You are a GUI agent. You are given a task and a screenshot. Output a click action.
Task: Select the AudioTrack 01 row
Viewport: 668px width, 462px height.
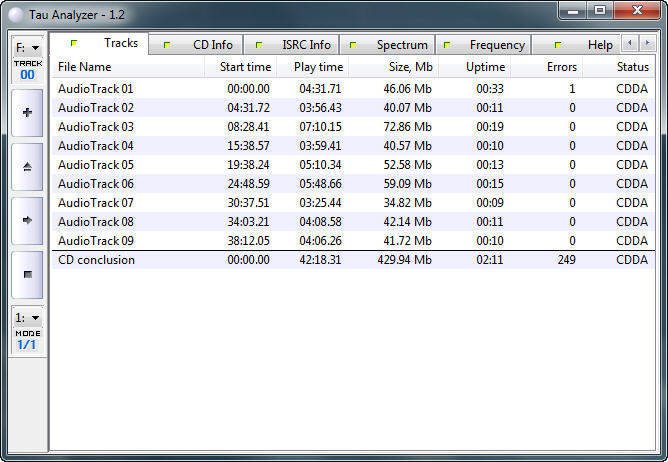pos(96,89)
